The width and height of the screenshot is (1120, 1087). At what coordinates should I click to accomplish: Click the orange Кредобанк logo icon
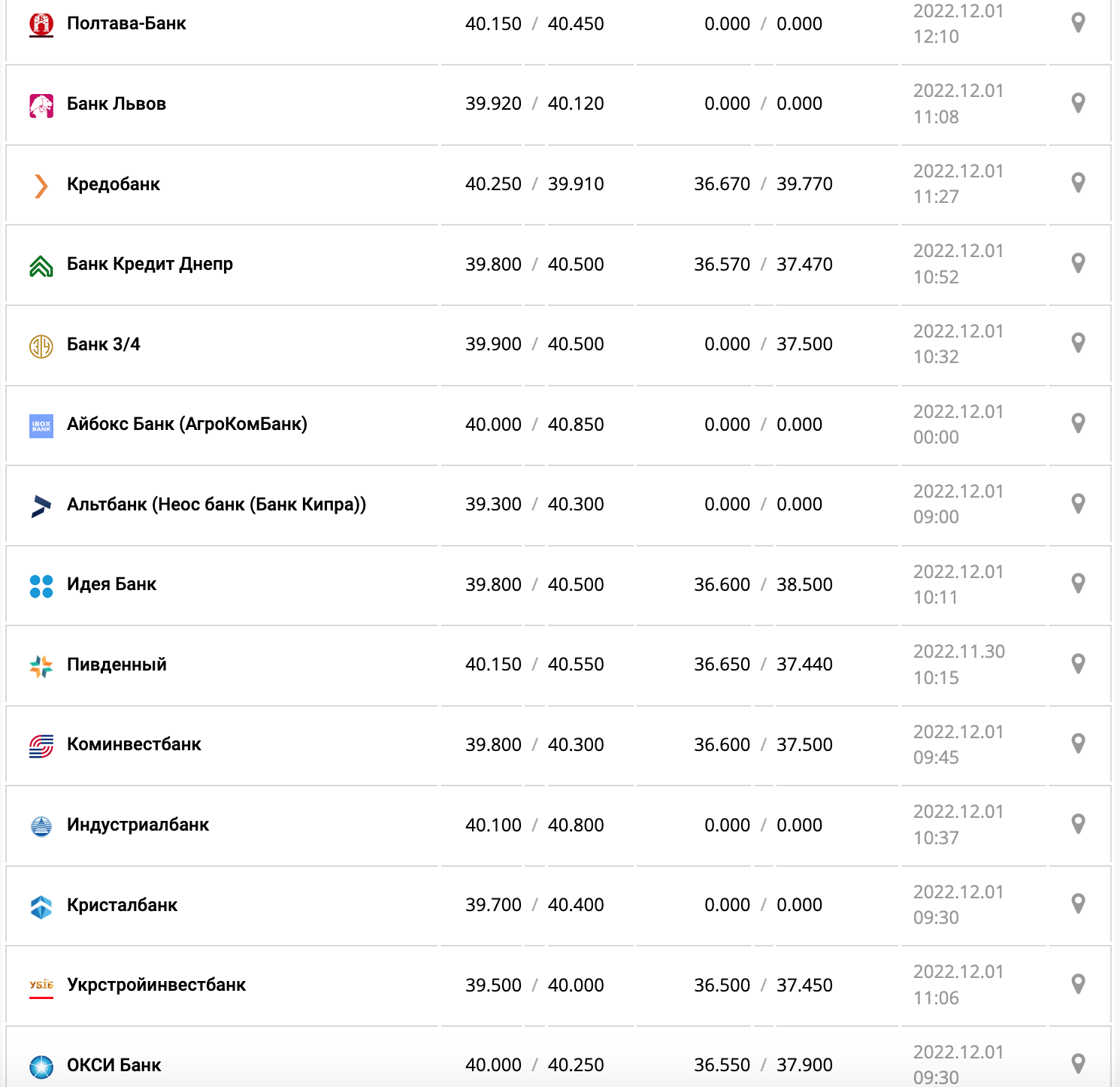pyautogui.click(x=41, y=185)
